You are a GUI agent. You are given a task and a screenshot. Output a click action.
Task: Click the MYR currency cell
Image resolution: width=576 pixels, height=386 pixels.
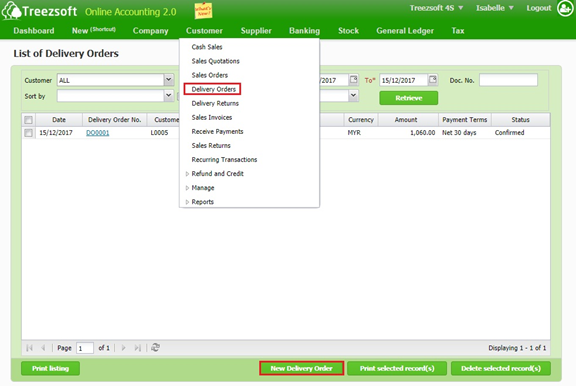tap(354, 133)
